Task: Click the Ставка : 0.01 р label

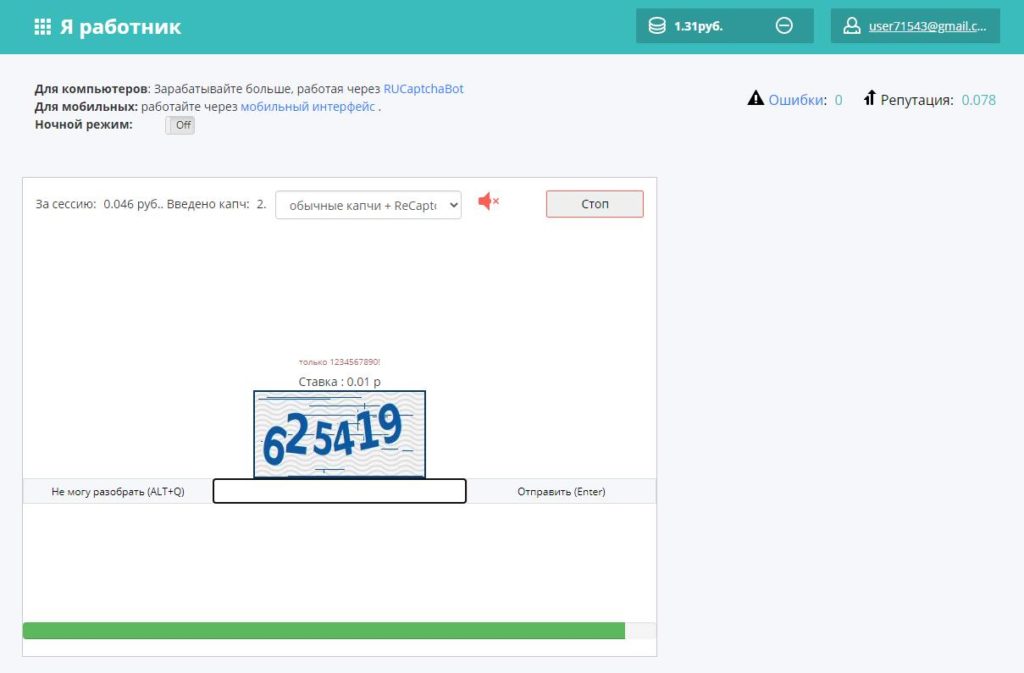Action: [x=340, y=382]
